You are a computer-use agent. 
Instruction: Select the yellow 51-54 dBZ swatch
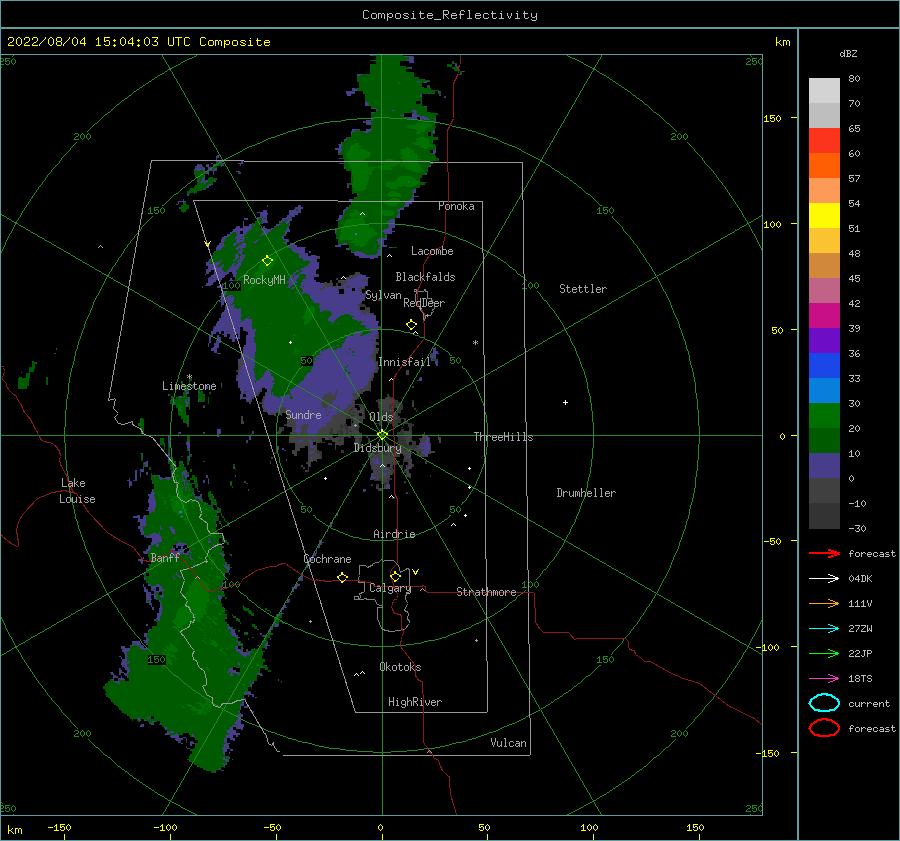(824, 216)
